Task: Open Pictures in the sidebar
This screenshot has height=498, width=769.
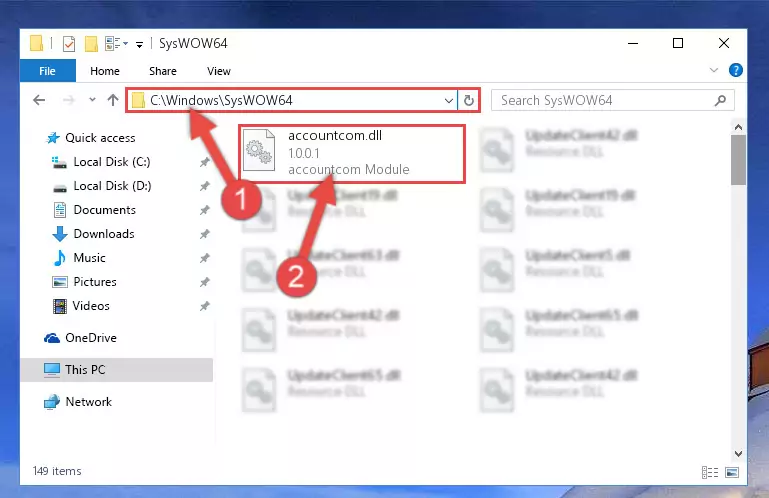Action: pos(84,282)
